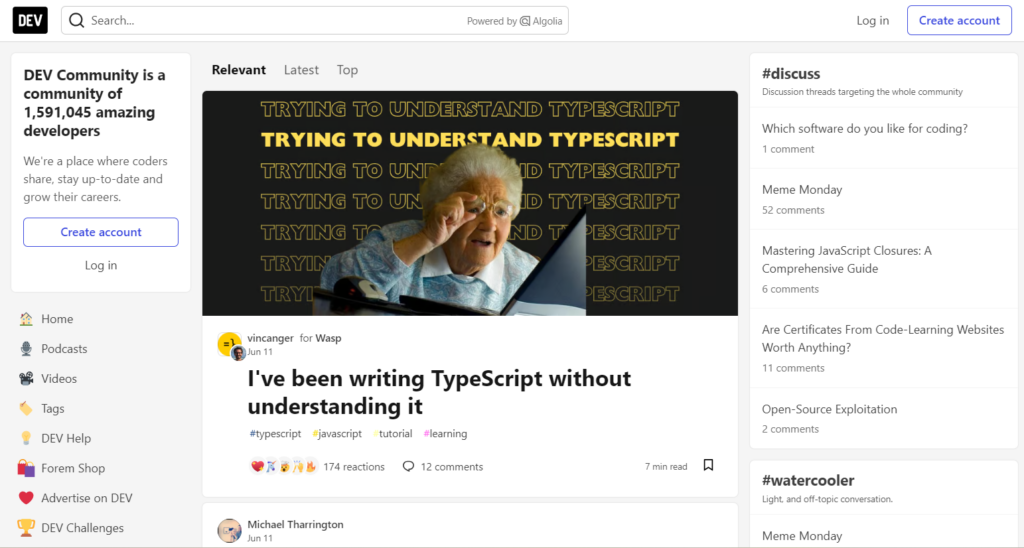Screen dimensions: 1024x548
Task: Click Create account button in header
Action: [958, 20]
